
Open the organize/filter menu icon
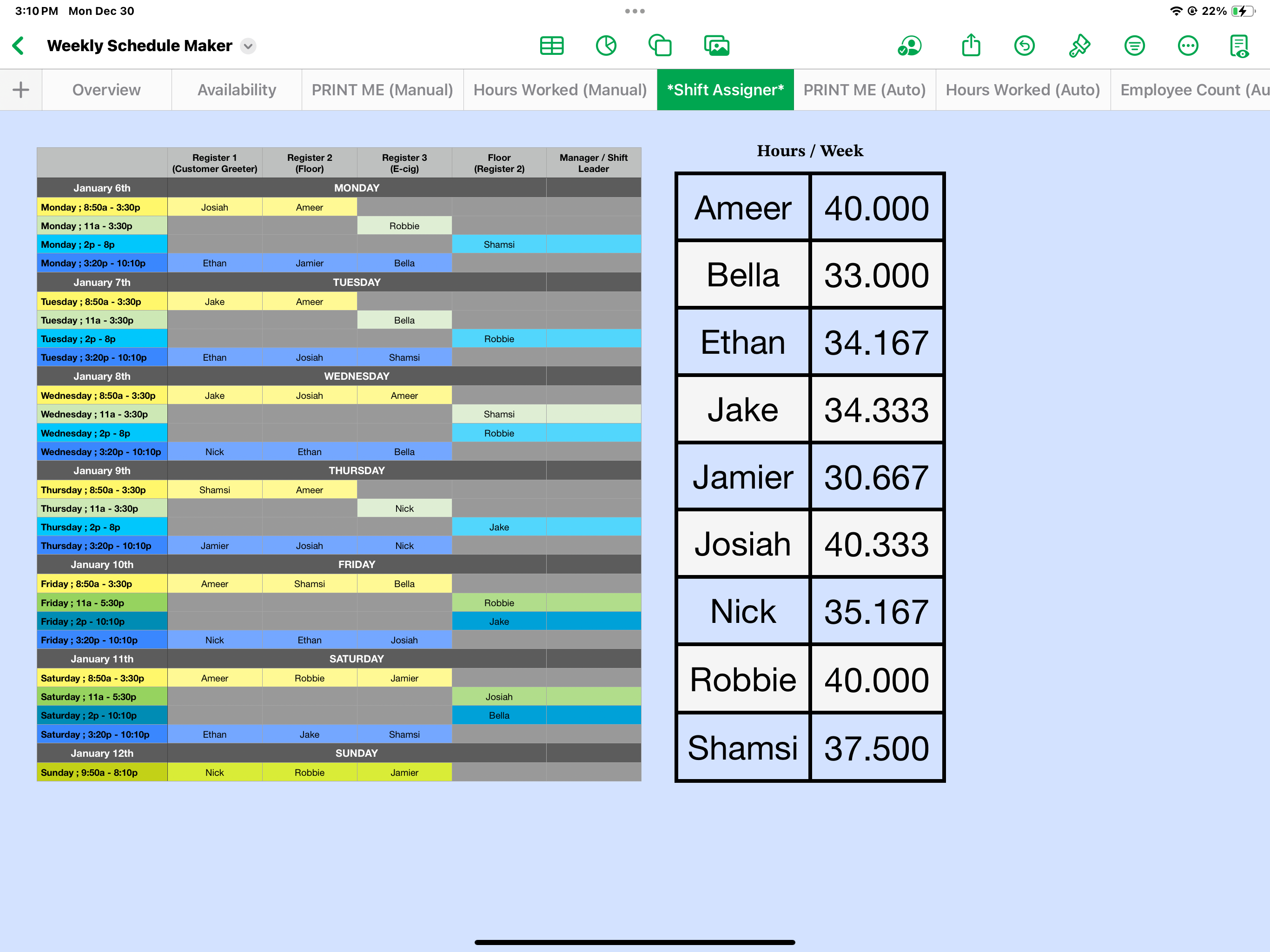coord(1134,46)
